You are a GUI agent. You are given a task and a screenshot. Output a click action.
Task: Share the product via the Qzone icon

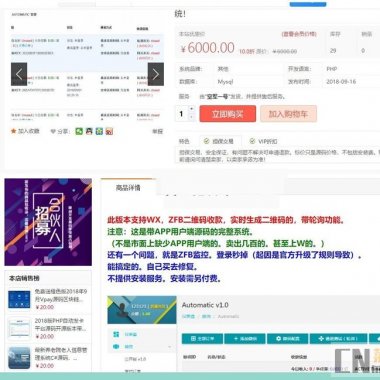pyautogui.click(x=99, y=131)
